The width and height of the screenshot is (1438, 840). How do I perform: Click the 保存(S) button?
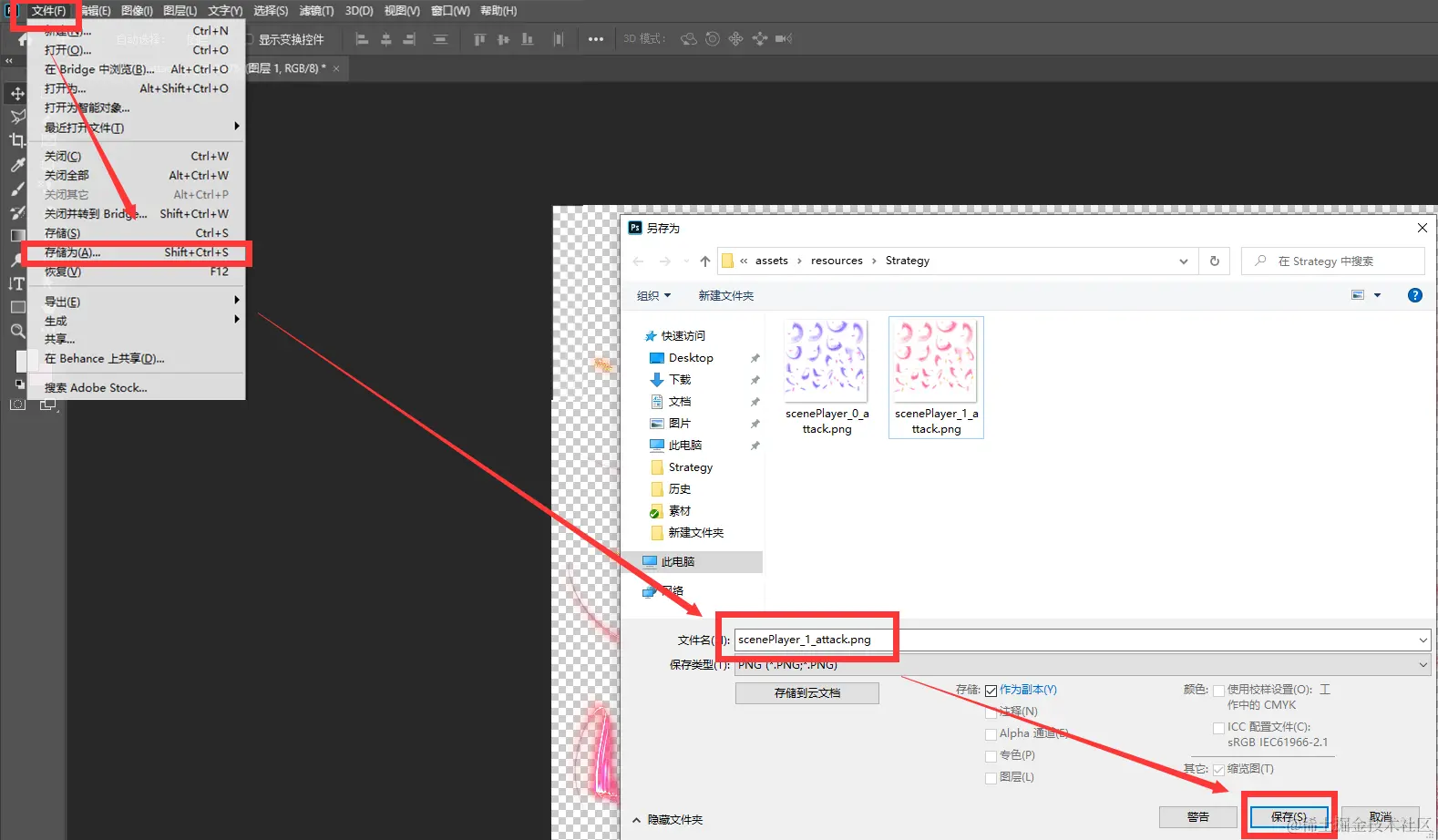[1289, 817]
